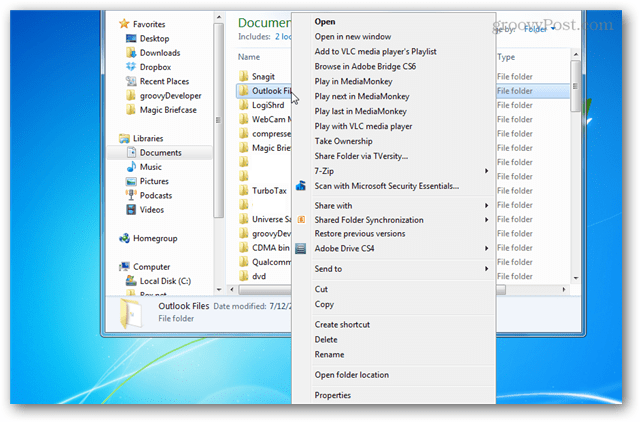Click the Music library note icon

[x=131, y=167]
